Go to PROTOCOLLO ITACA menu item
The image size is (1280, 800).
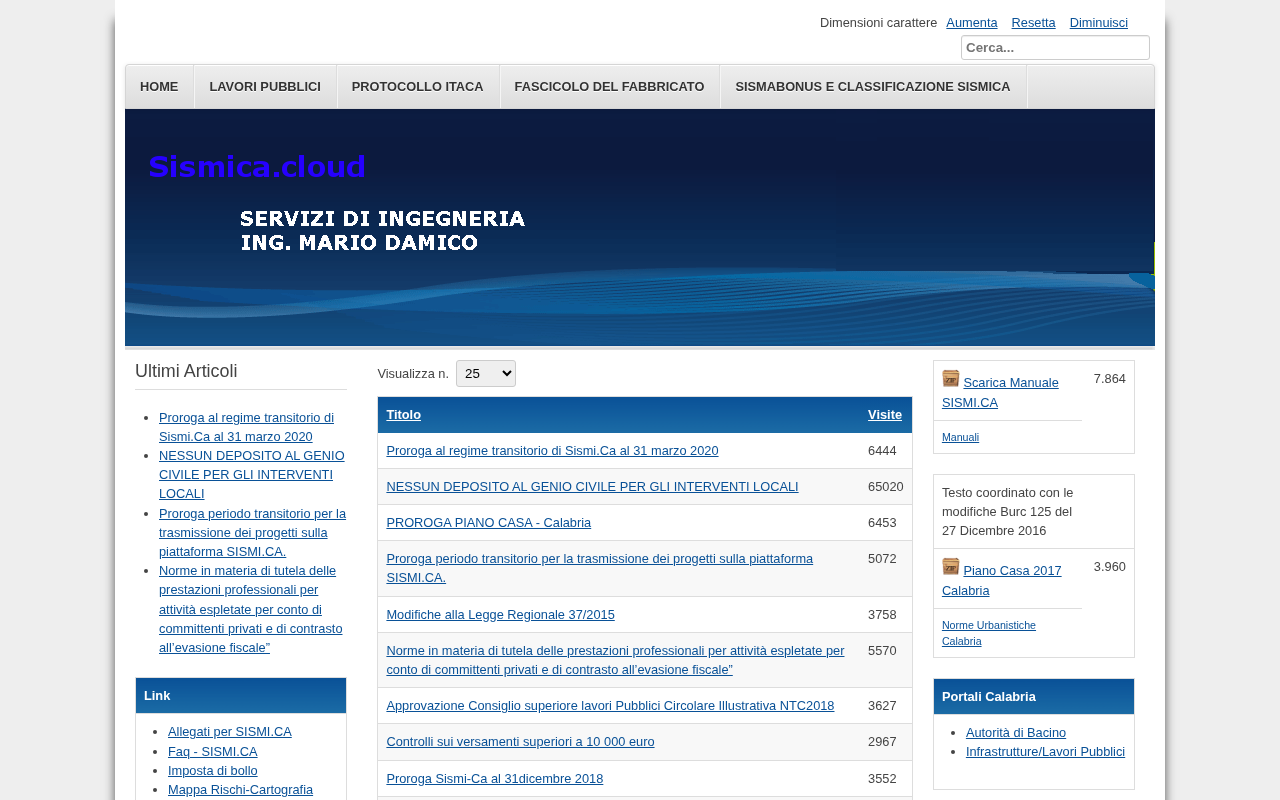click(x=418, y=87)
